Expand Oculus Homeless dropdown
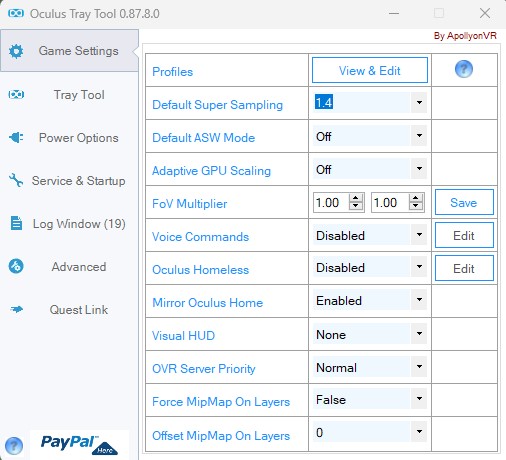The height and width of the screenshot is (460, 506). pyautogui.click(x=419, y=267)
